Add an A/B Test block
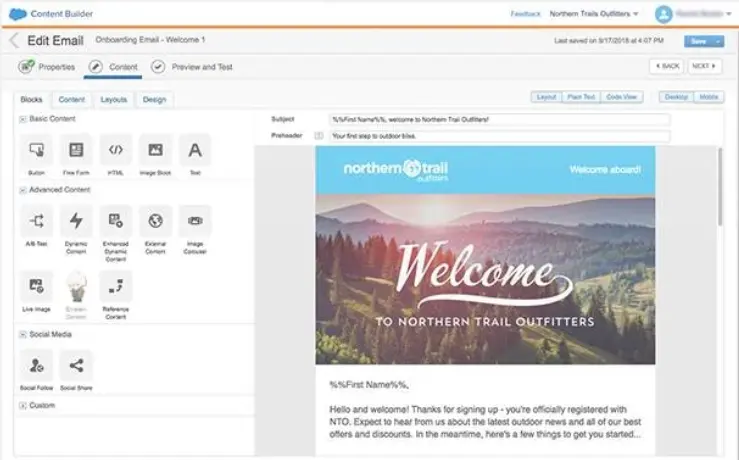The width and height of the screenshot is (739, 460). point(36,221)
